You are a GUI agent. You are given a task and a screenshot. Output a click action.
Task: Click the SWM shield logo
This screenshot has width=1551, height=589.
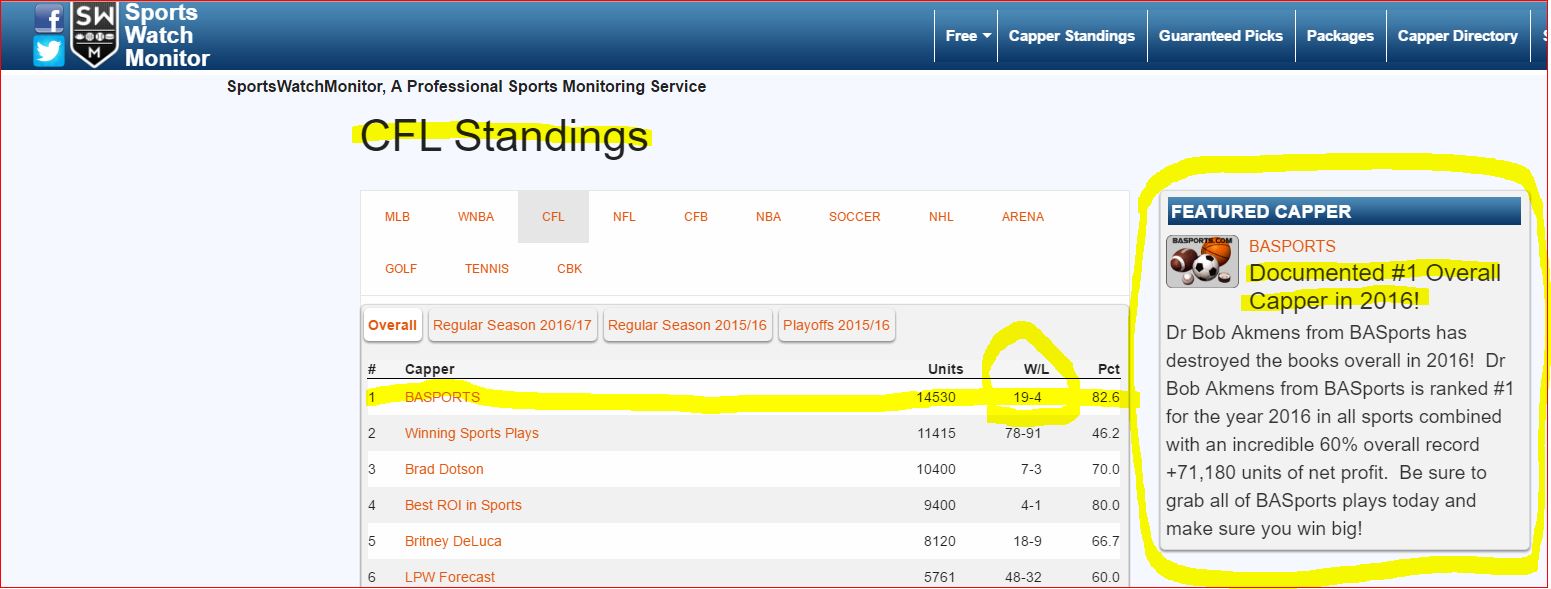(x=95, y=35)
